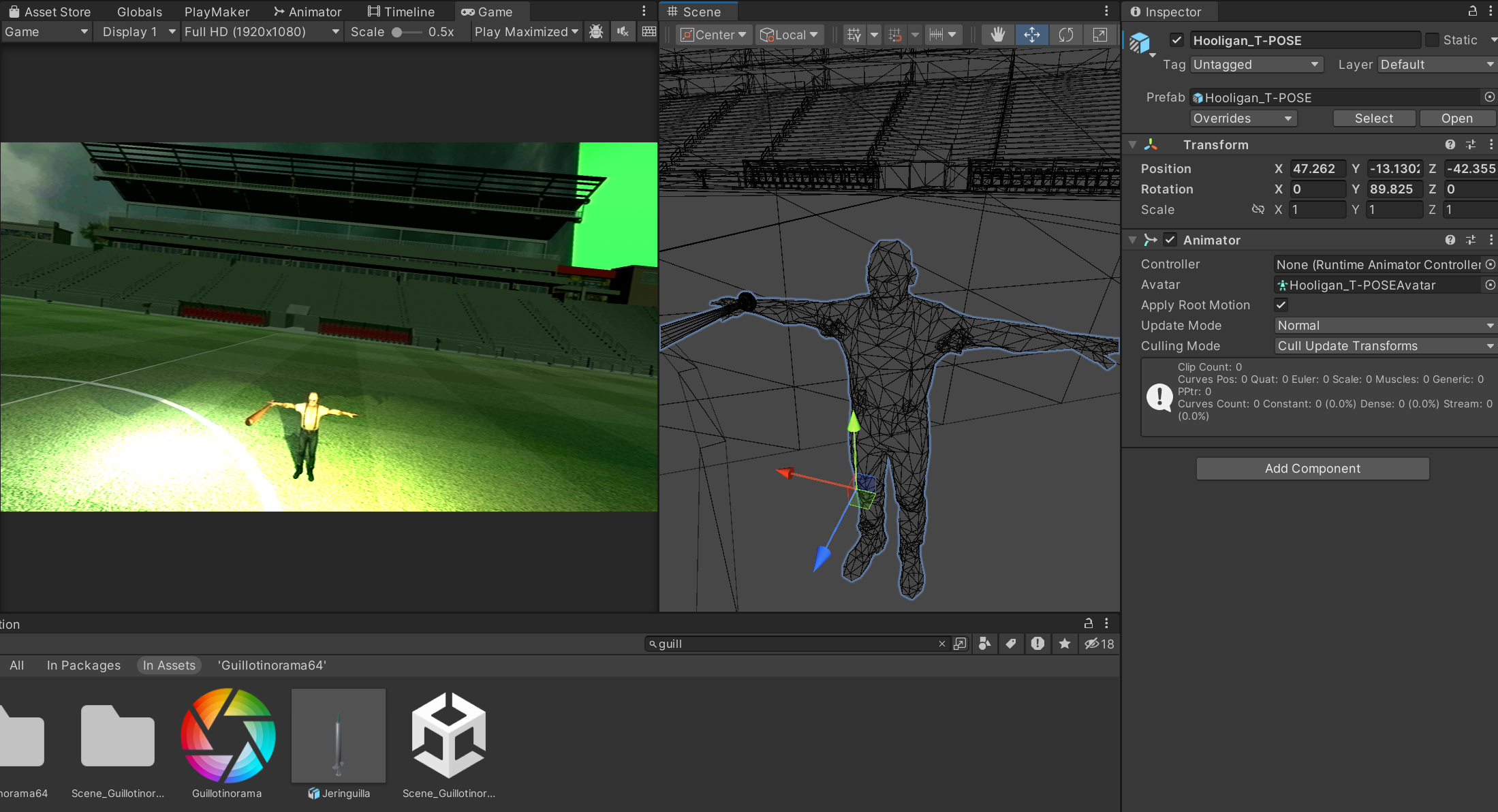1498x812 pixels.
Task: Select the Rotate tool in Scene toolbar
Action: [x=1066, y=35]
